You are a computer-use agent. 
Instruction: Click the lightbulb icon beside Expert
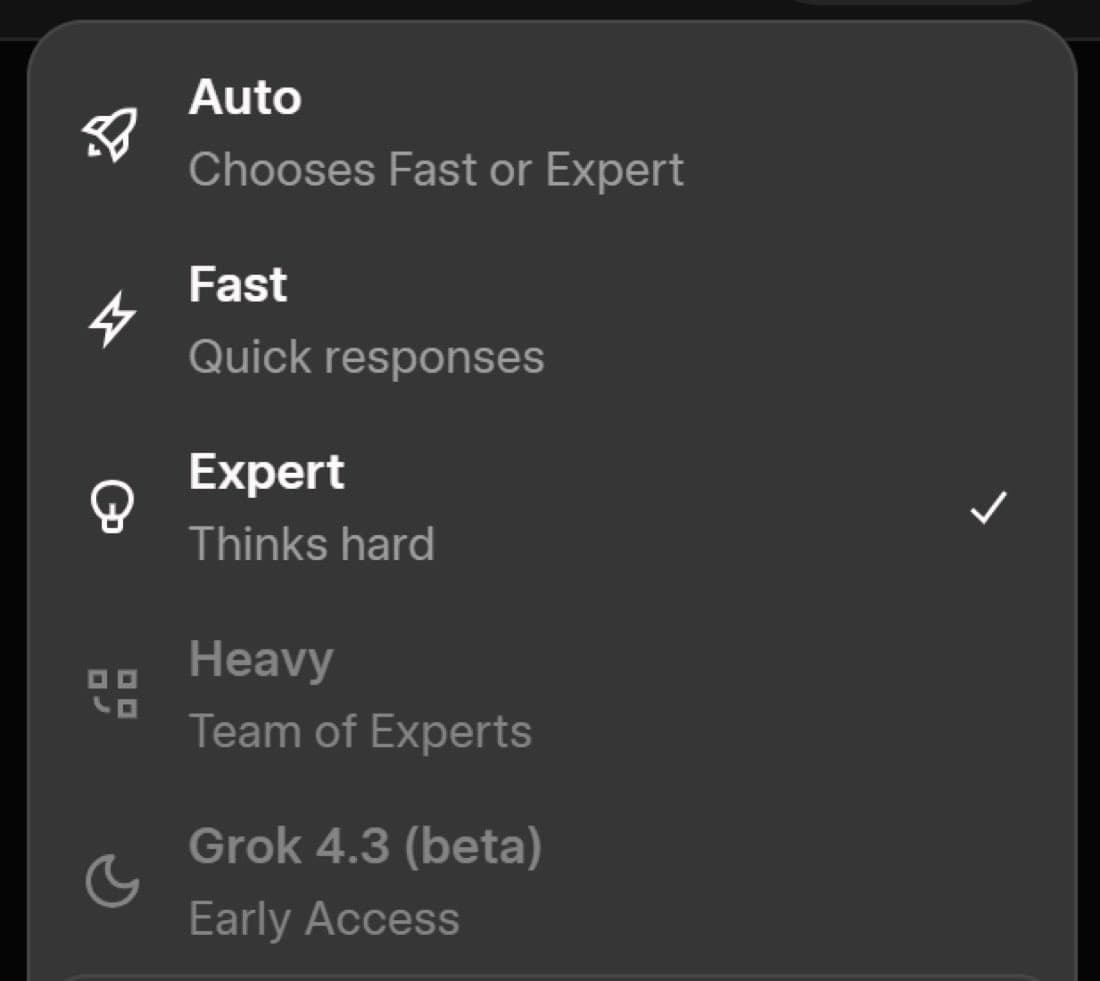pyautogui.click(x=114, y=506)
